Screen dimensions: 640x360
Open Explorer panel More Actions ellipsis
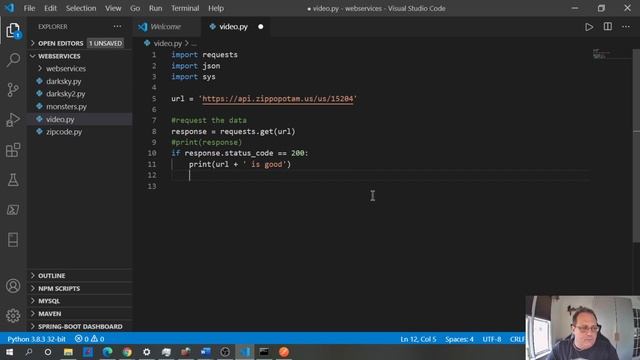118,27
